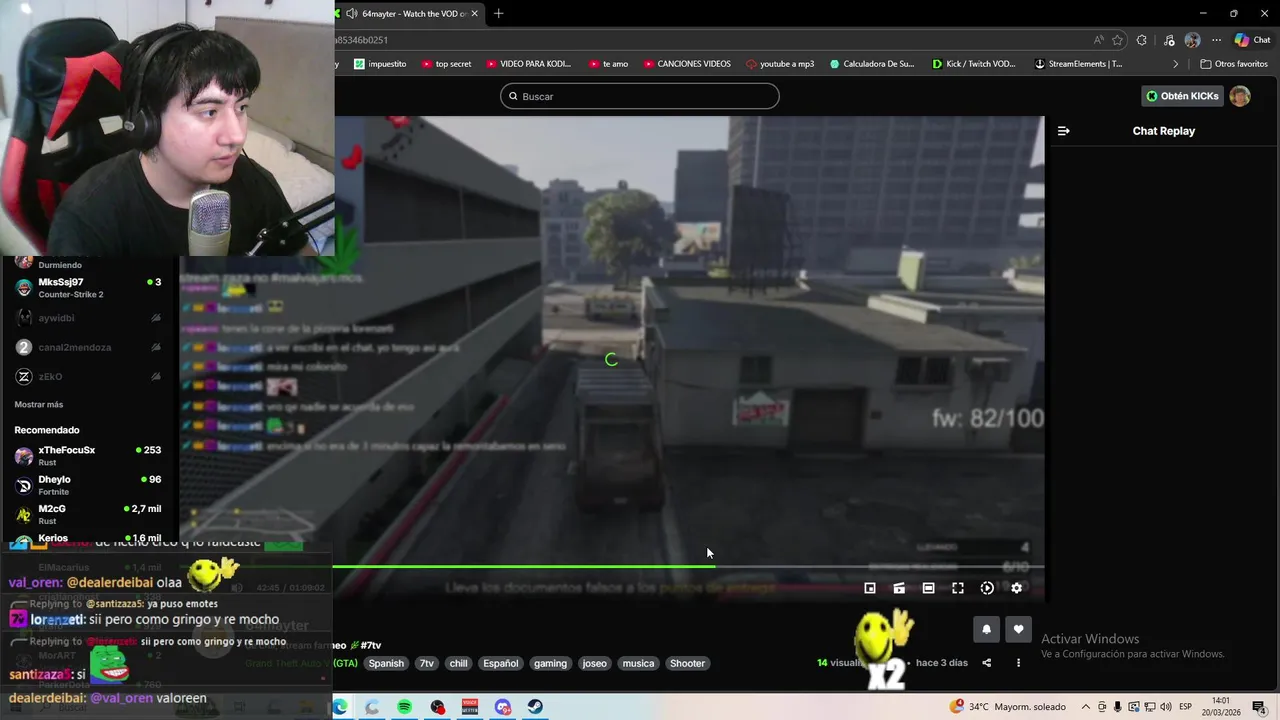Open the CANCIONES VIDEOS bookmark
Image resolution: width=1280 pixels, height=720 pixels.
click(x=686, y=64)
